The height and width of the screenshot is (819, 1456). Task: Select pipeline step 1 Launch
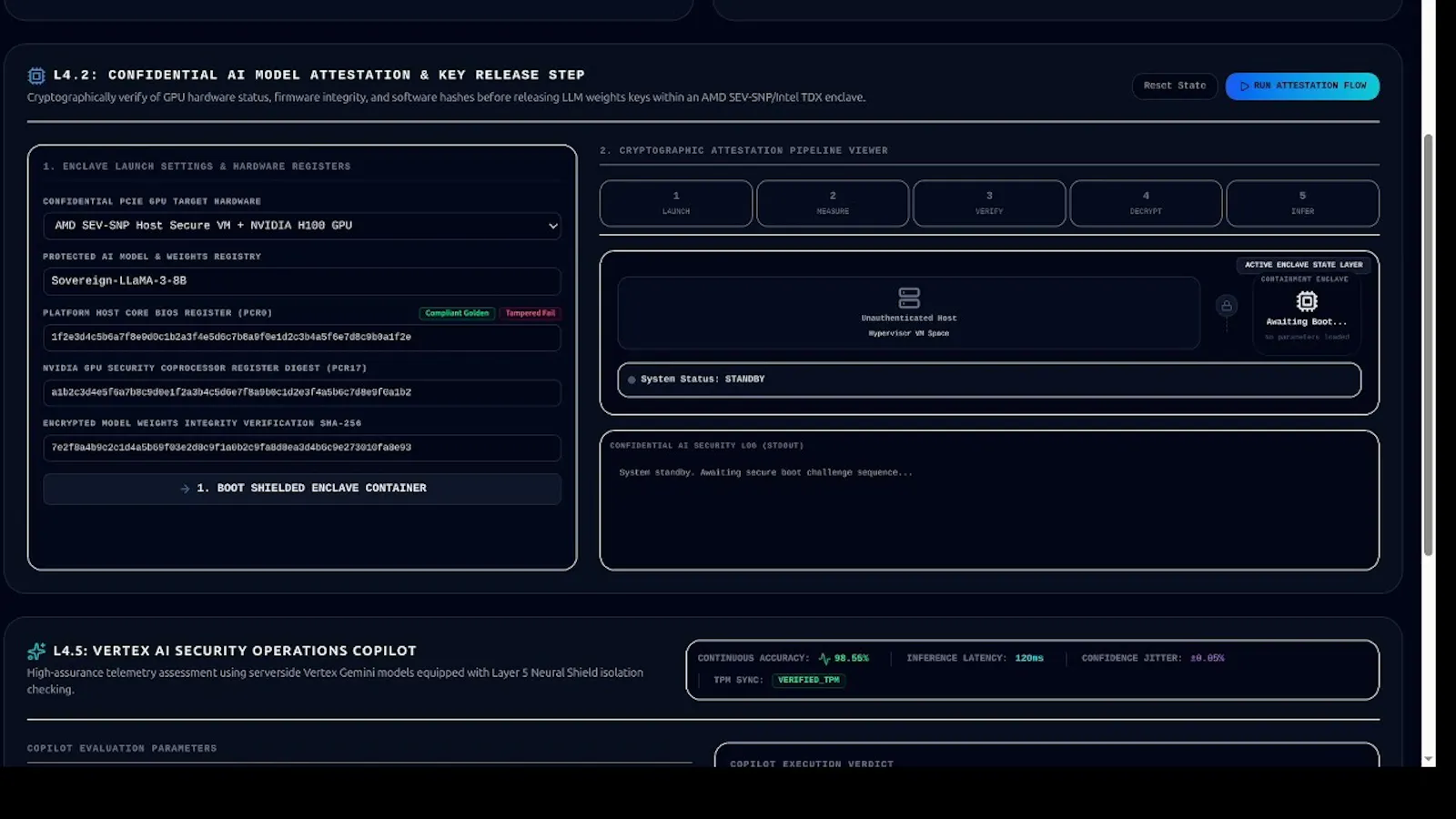click(x=676, y=203)
